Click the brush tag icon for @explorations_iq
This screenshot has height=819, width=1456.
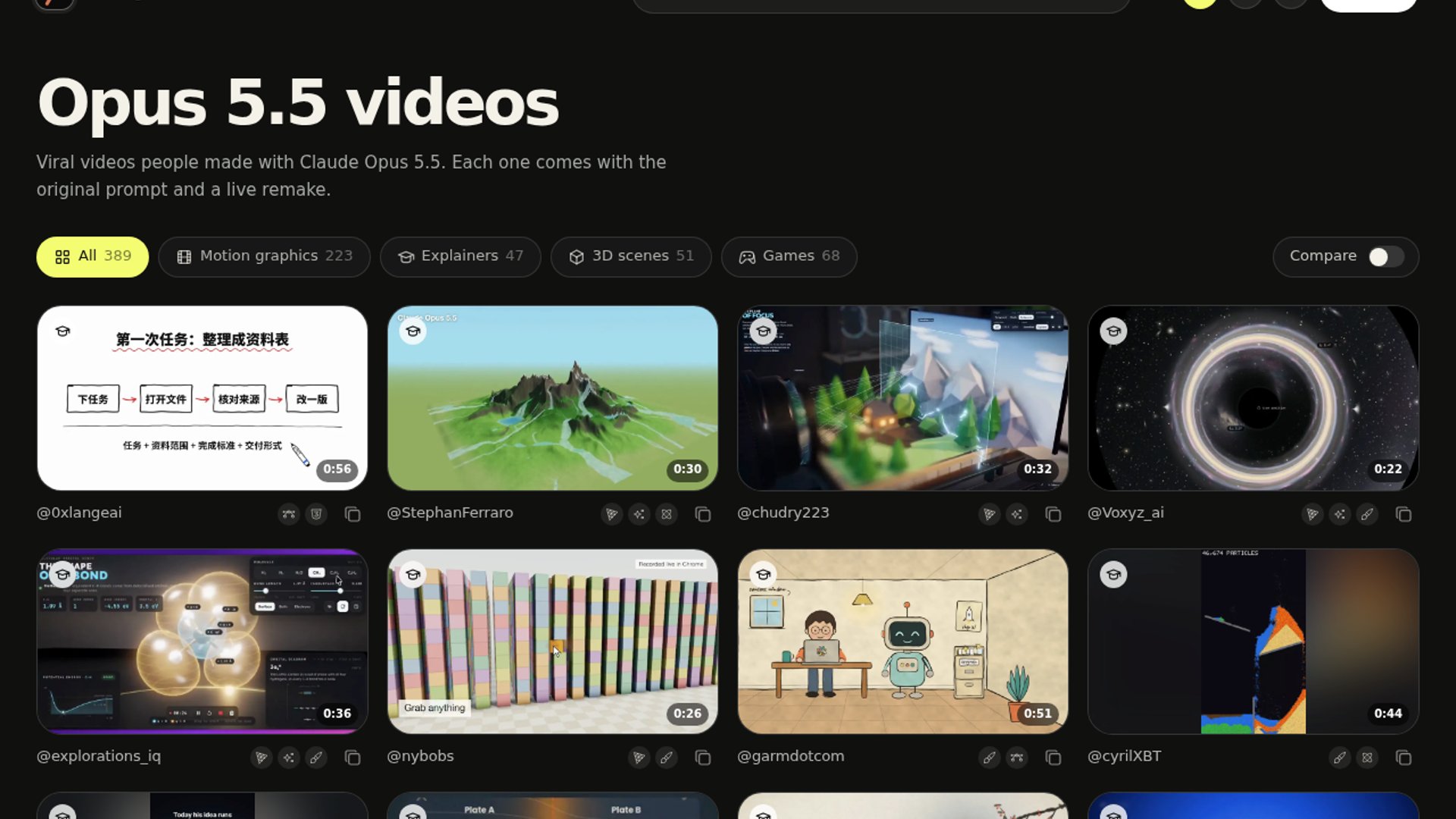pos(316,758)
